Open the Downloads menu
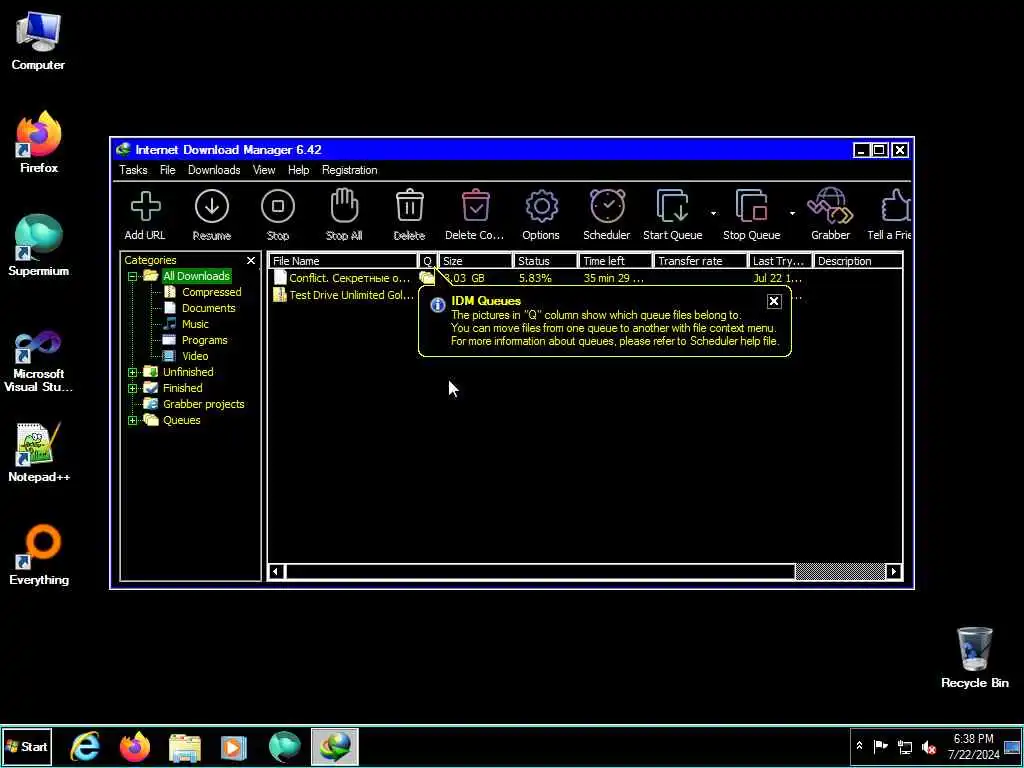This screenshot has height=768, width=1024. coord(214,170)
